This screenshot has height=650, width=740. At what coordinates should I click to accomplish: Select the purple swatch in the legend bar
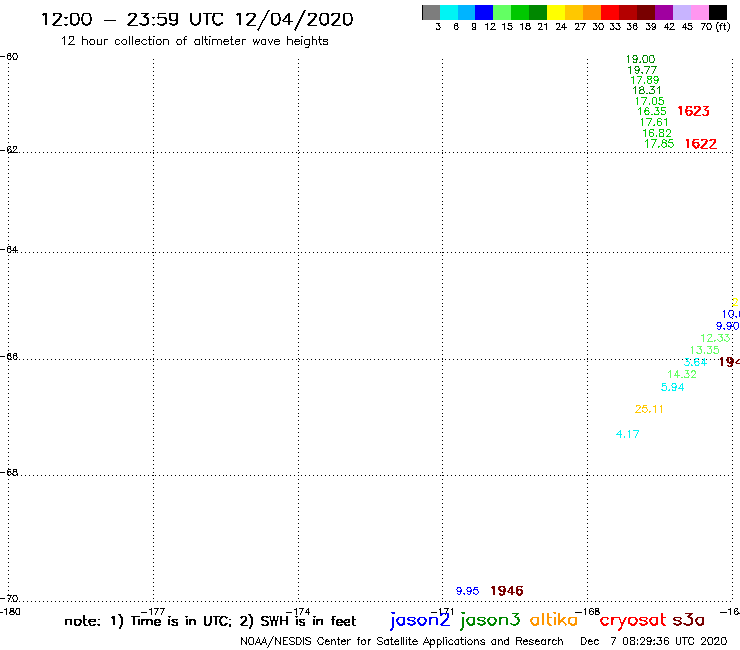pyautogui.click(x=664, y=12)
